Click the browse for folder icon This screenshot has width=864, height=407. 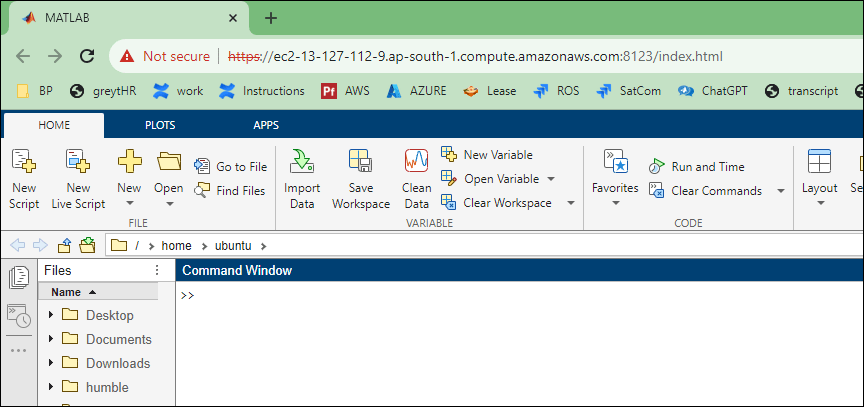click(x=87, y=245)
